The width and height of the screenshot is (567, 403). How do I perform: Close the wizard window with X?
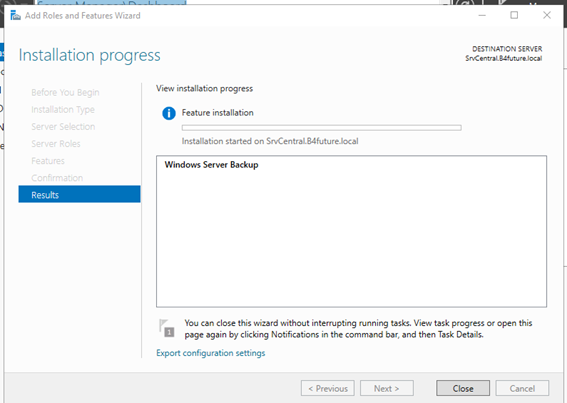[x=547, y=15]
